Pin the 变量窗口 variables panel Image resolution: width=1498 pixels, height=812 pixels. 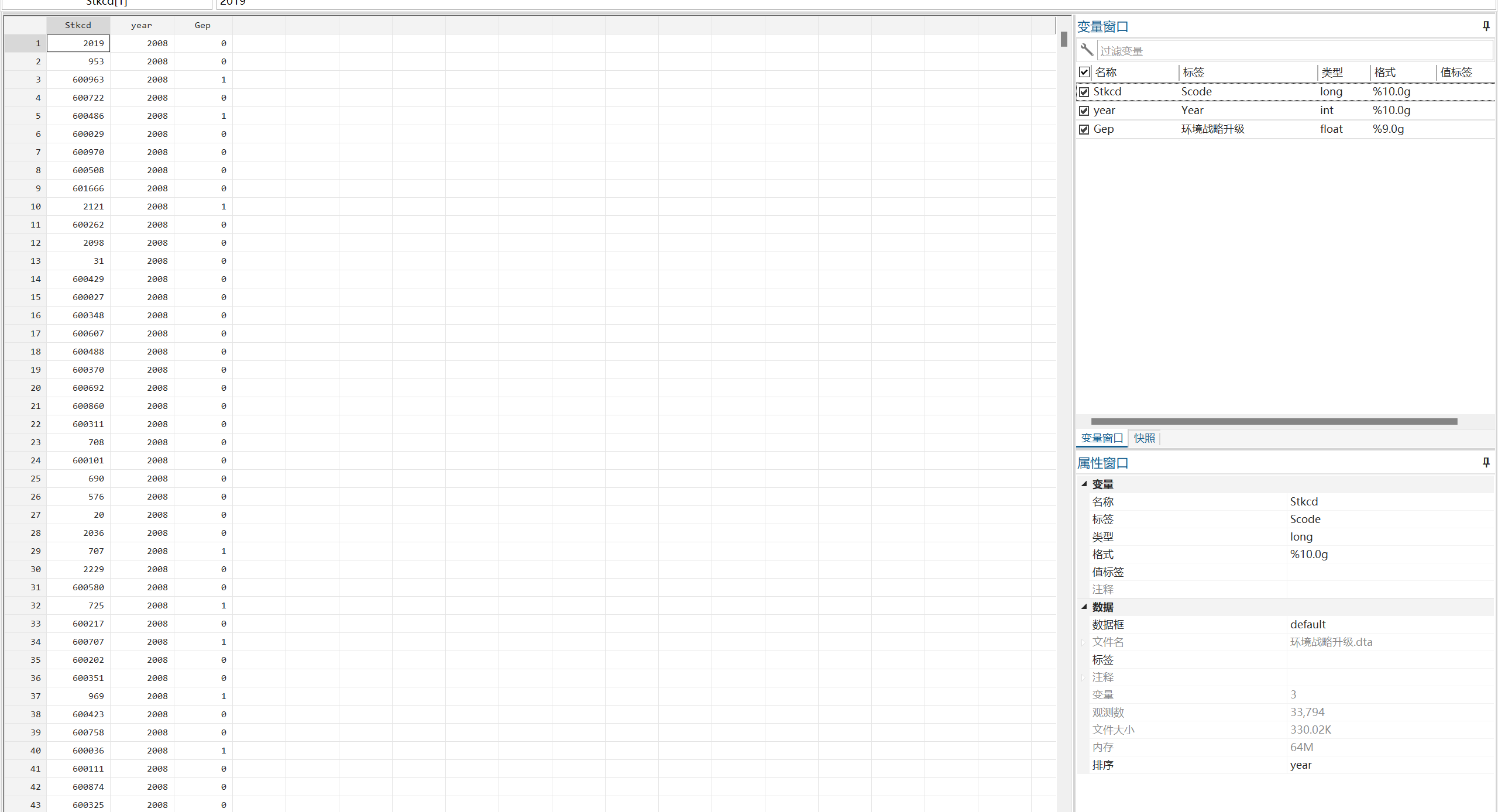click(1486, 26)
